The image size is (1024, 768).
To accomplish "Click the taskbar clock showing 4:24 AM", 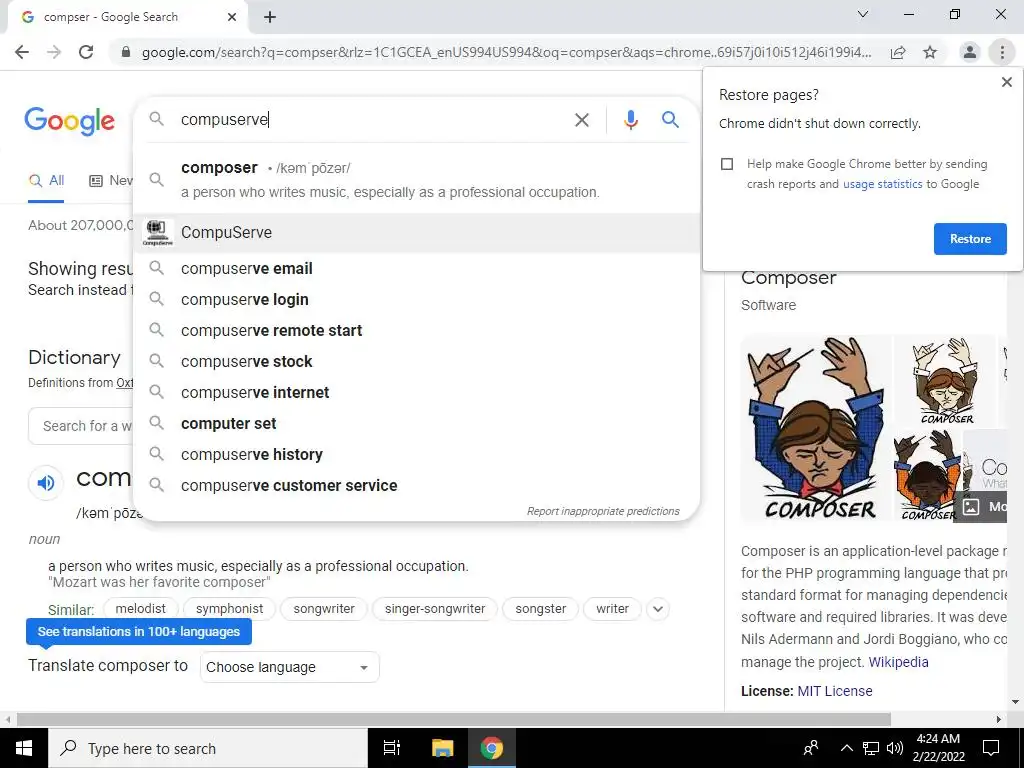I will click(938, 748).
